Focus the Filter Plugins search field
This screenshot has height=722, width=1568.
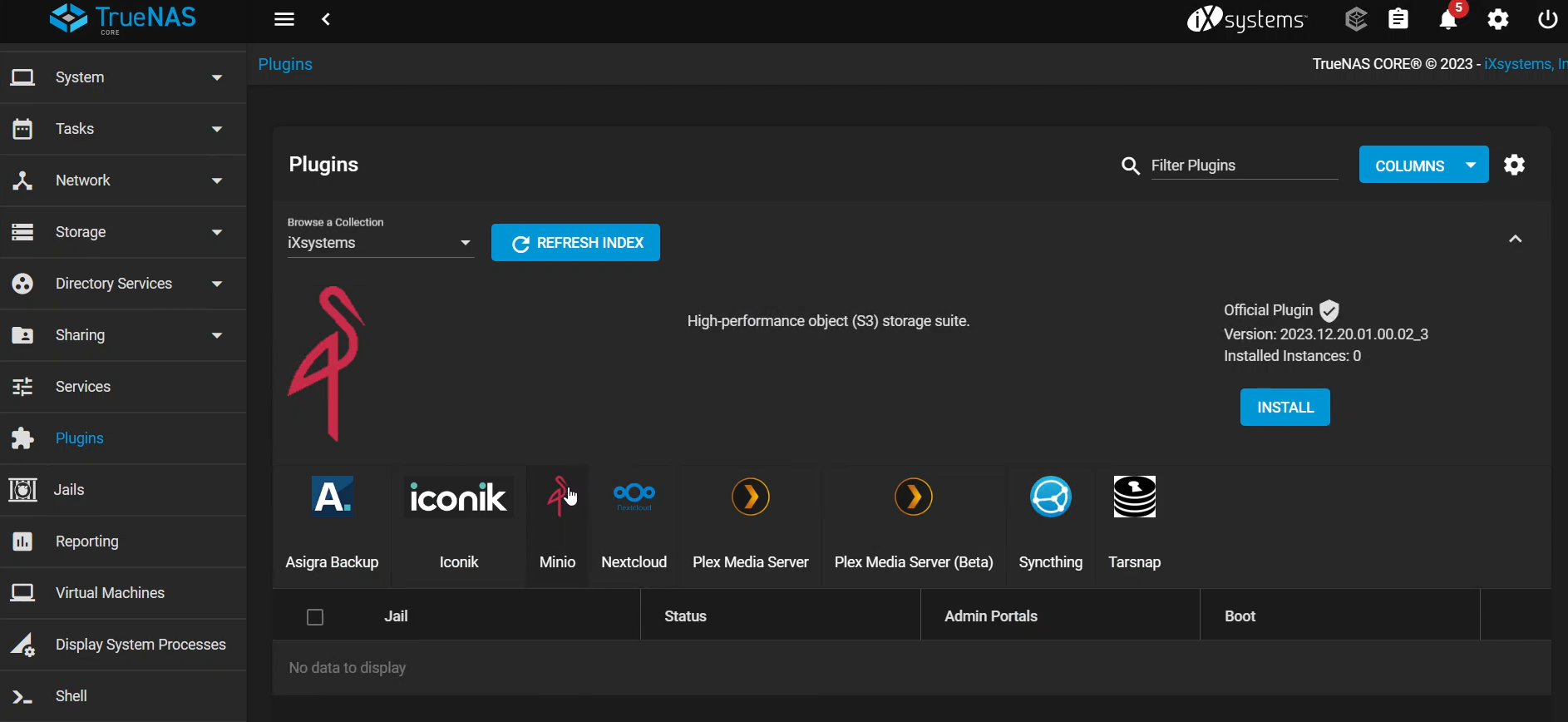pos(1243,166)
